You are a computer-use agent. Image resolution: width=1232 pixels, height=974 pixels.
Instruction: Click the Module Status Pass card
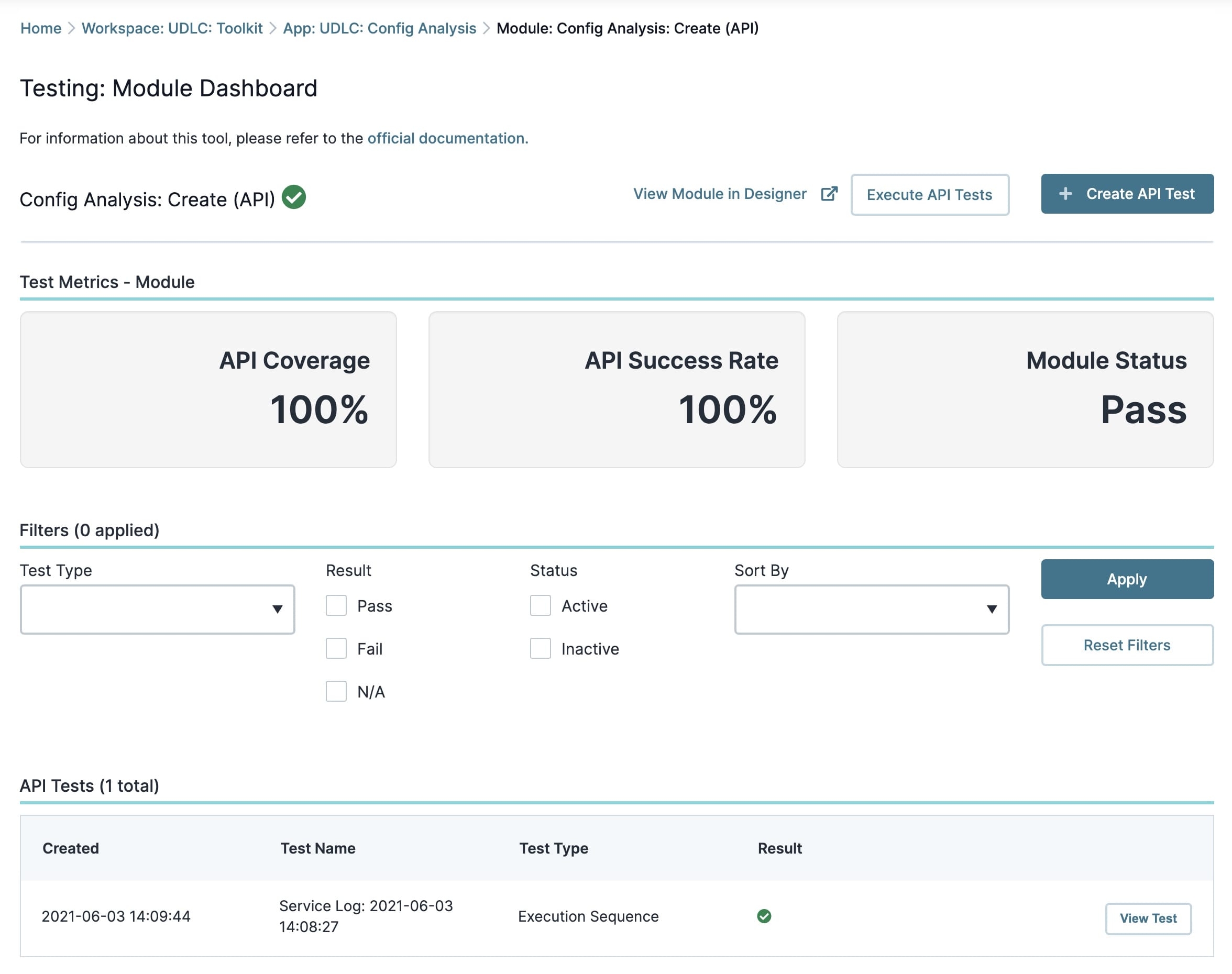tap(1025, 390)
